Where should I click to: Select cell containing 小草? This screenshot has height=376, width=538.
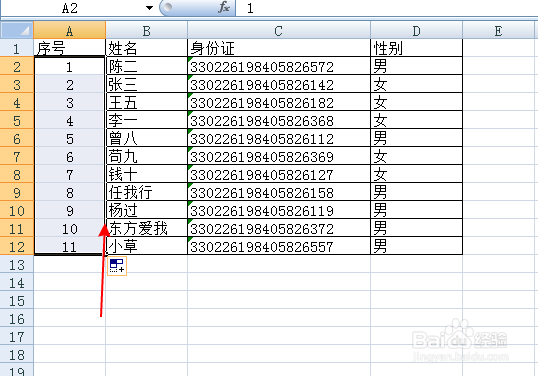(x=147, y=246)
